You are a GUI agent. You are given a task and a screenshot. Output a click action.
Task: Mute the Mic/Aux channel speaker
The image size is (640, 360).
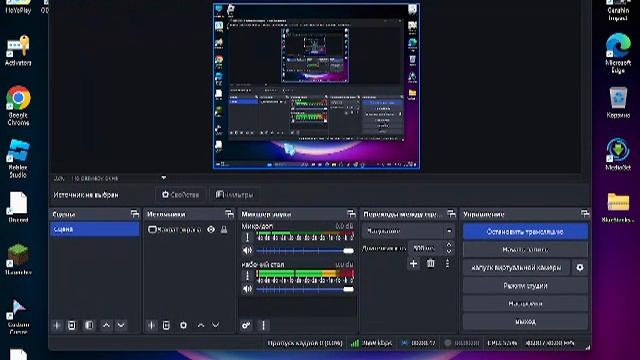pos(247,251)
